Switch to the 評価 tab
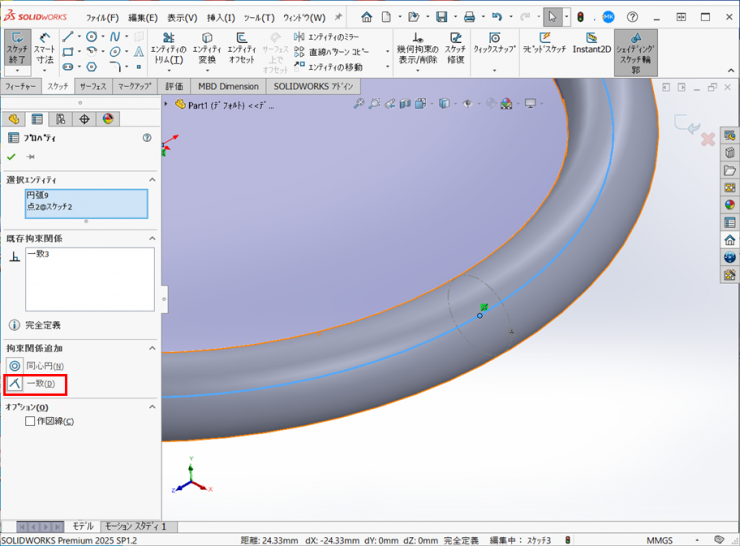This screenshot has height=546, width=740. click(175, 87)
